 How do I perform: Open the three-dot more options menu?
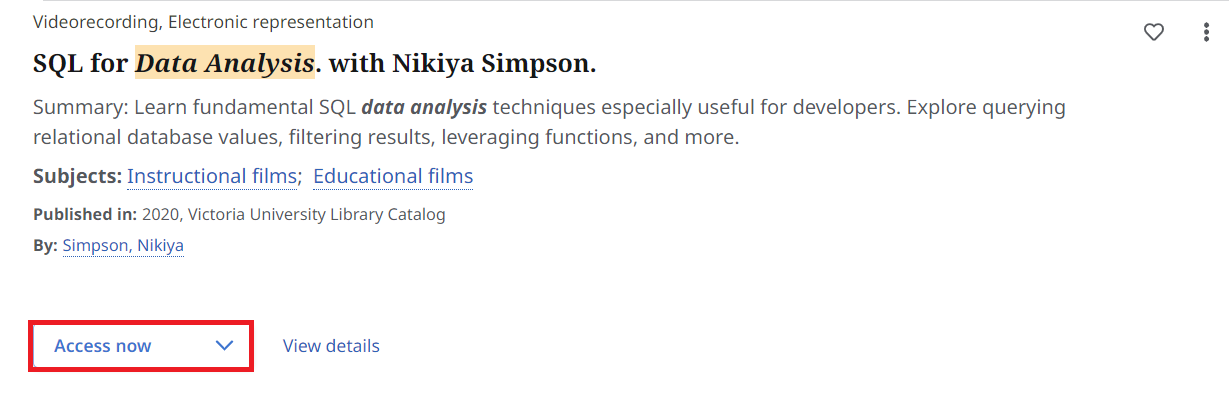coord(1206,33)
